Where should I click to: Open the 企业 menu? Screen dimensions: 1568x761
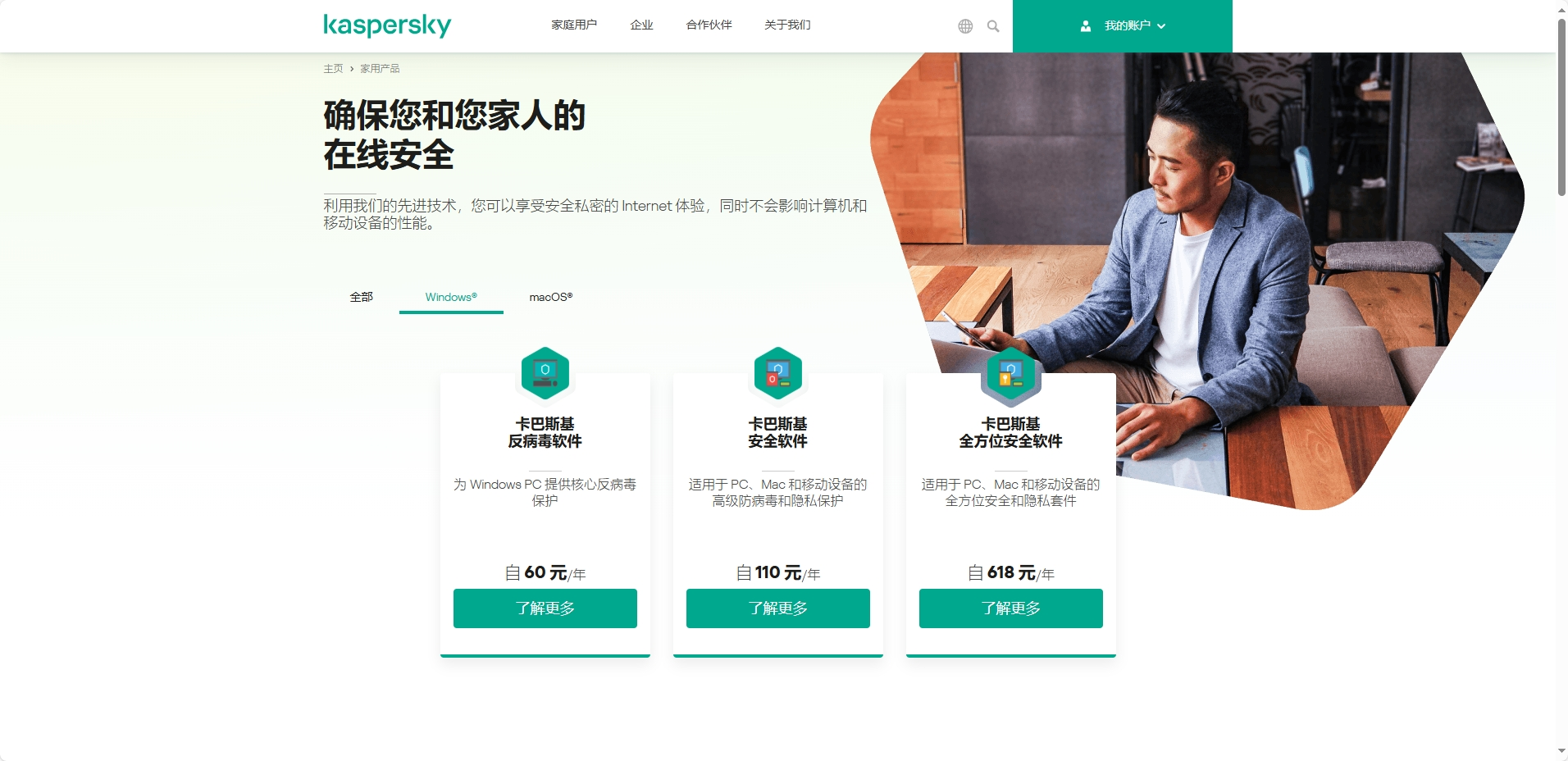641,25
